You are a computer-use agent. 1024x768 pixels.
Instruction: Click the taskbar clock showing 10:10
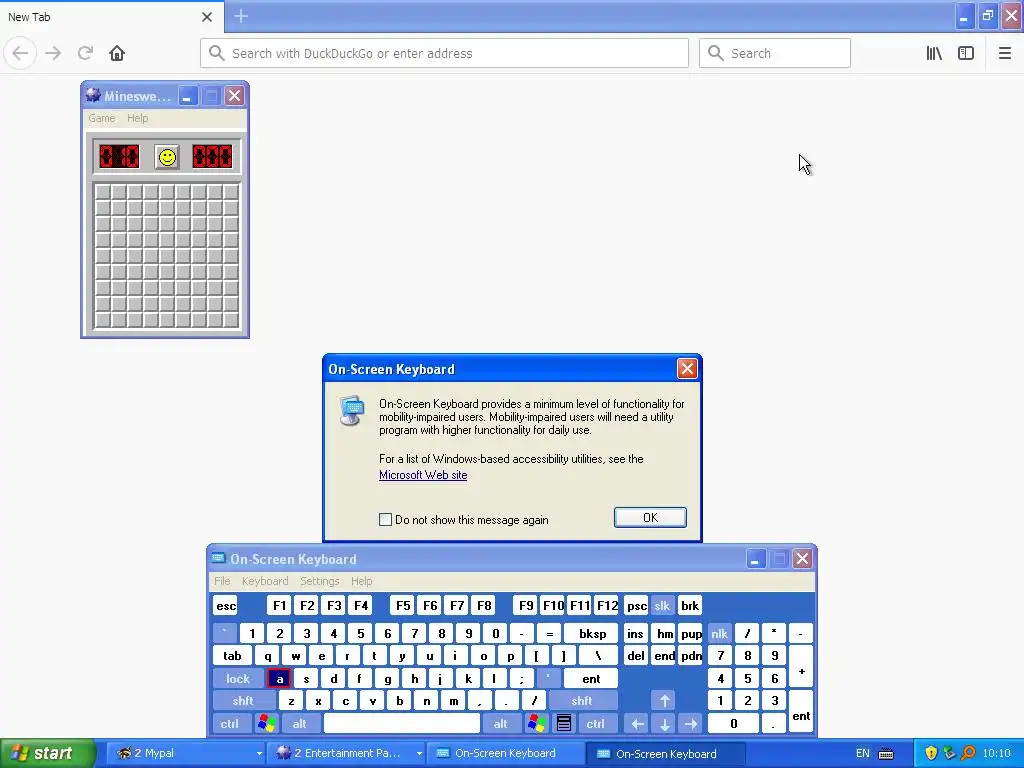(x=997, y=754)
